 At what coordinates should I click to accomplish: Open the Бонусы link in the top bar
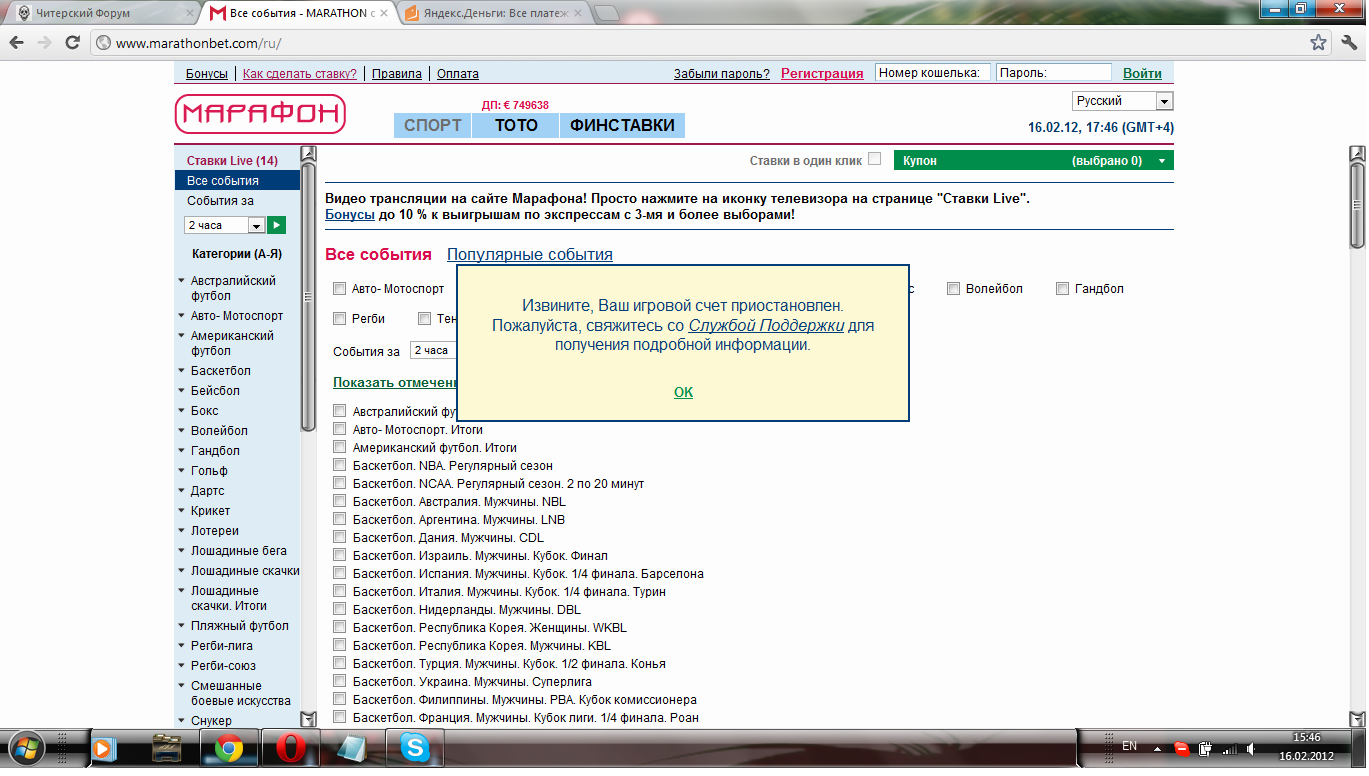pos(207,73)
